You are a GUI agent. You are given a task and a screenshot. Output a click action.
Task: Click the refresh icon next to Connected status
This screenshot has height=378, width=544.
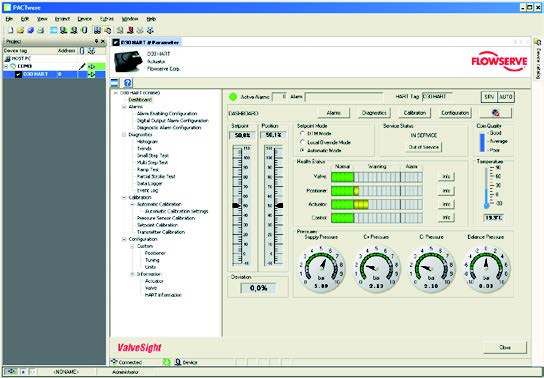[x=167, y=362]
